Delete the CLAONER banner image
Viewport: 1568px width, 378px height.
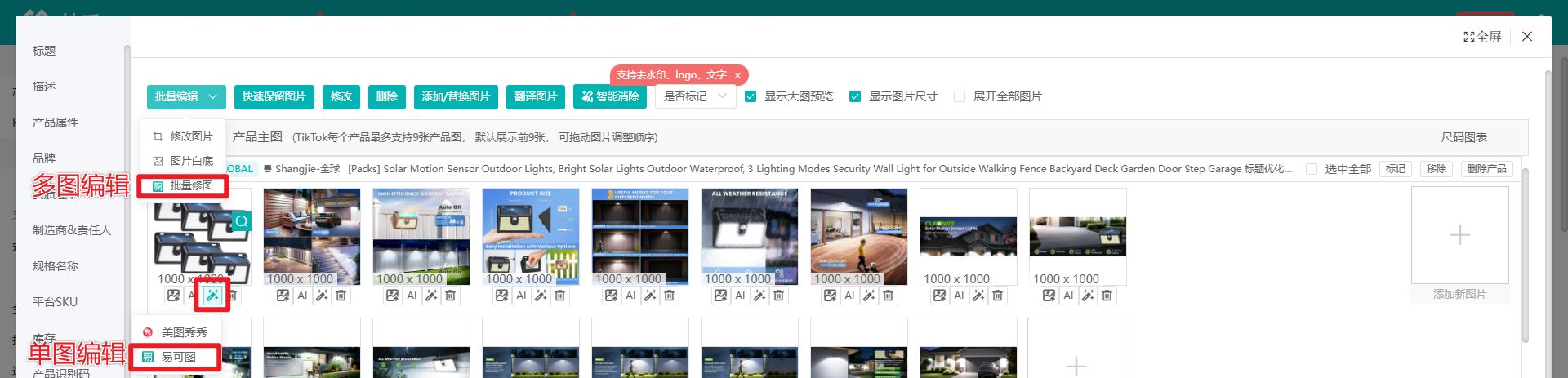[x=998, y=296]
